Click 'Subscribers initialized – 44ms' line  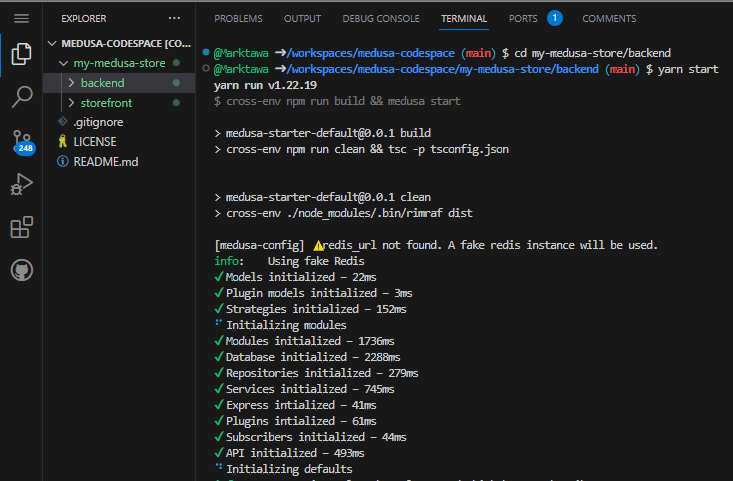tap(310, 437)
